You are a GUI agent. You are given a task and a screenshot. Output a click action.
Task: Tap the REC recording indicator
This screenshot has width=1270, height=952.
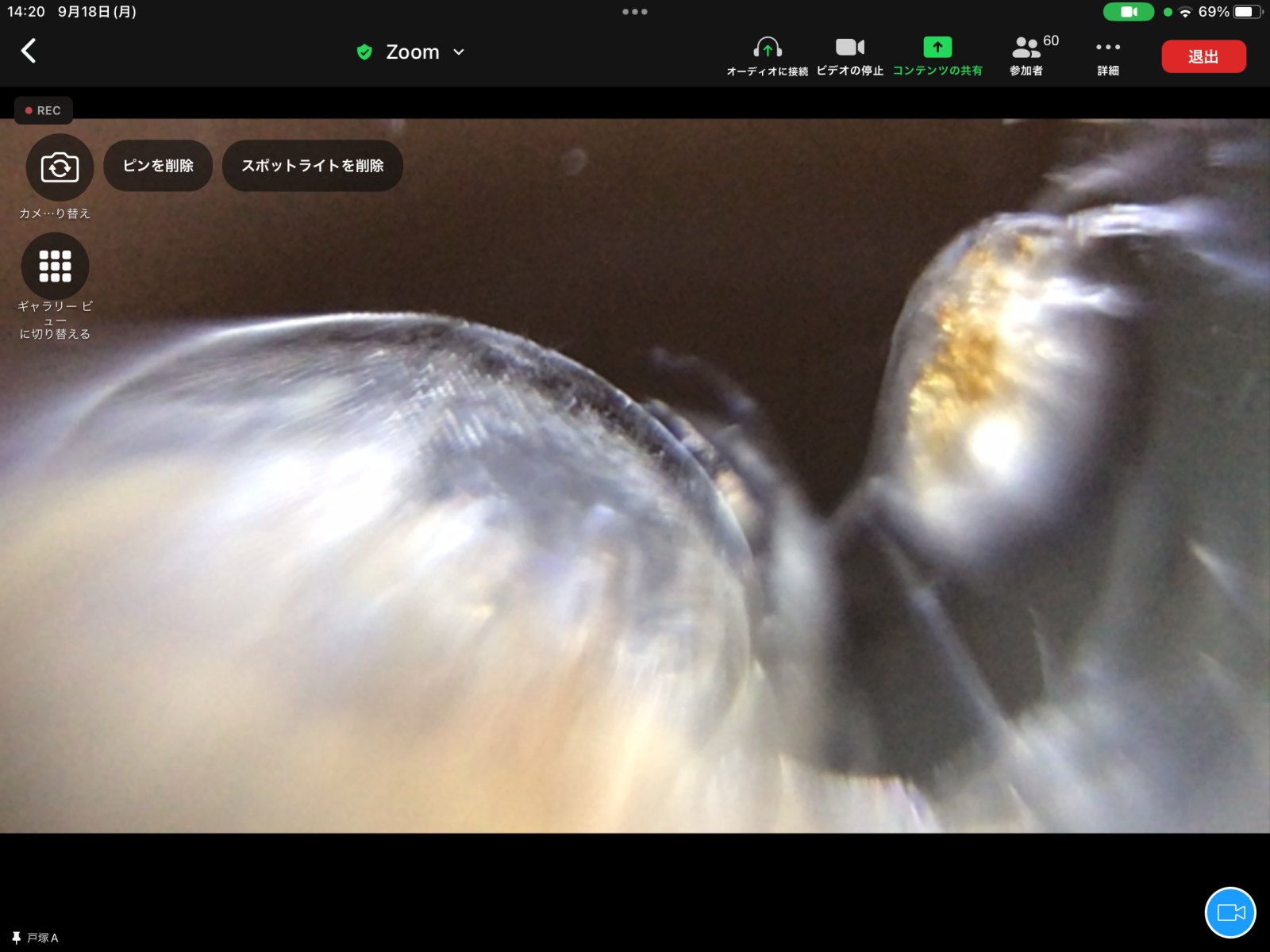[x=44, y=110]
